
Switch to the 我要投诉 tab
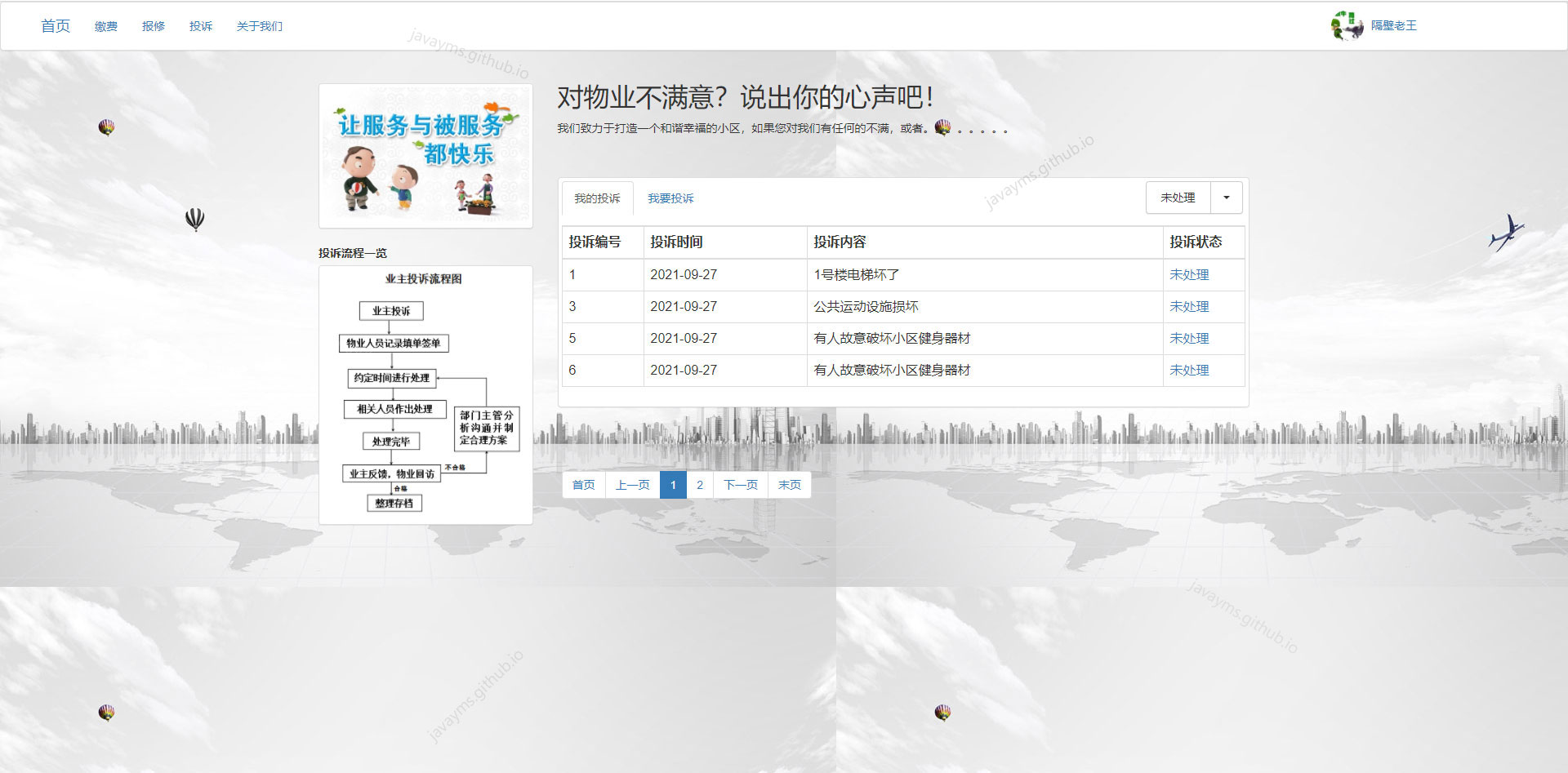pyautogui.click(x=670, y=198)
